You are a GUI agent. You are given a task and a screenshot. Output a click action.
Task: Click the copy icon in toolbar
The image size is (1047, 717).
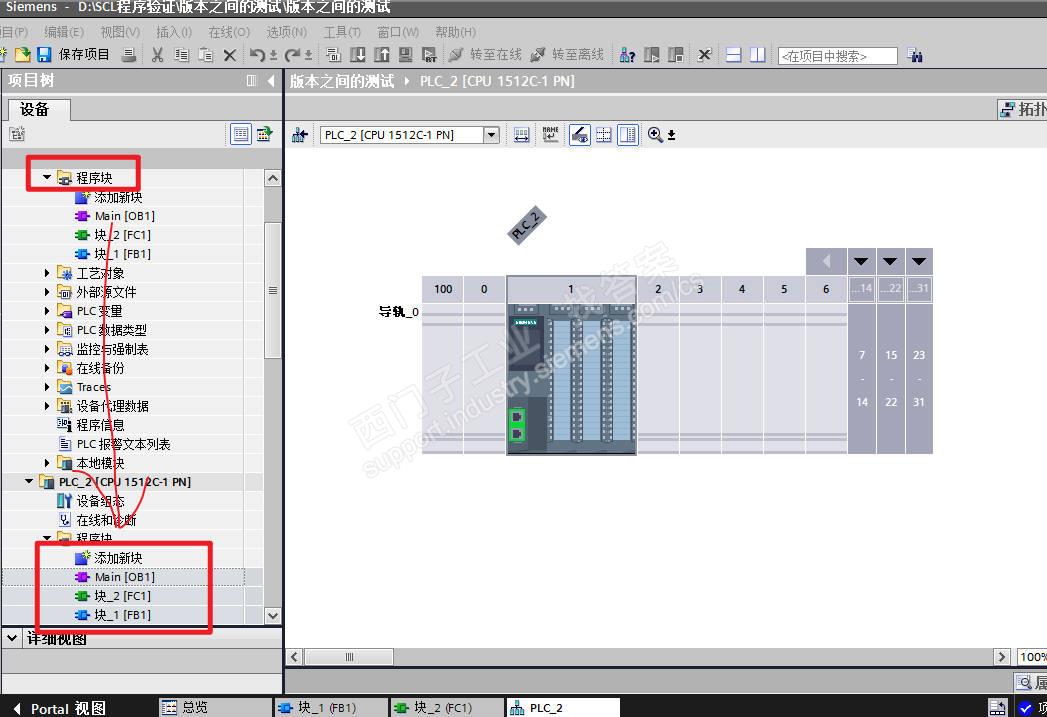coord(181,55)
